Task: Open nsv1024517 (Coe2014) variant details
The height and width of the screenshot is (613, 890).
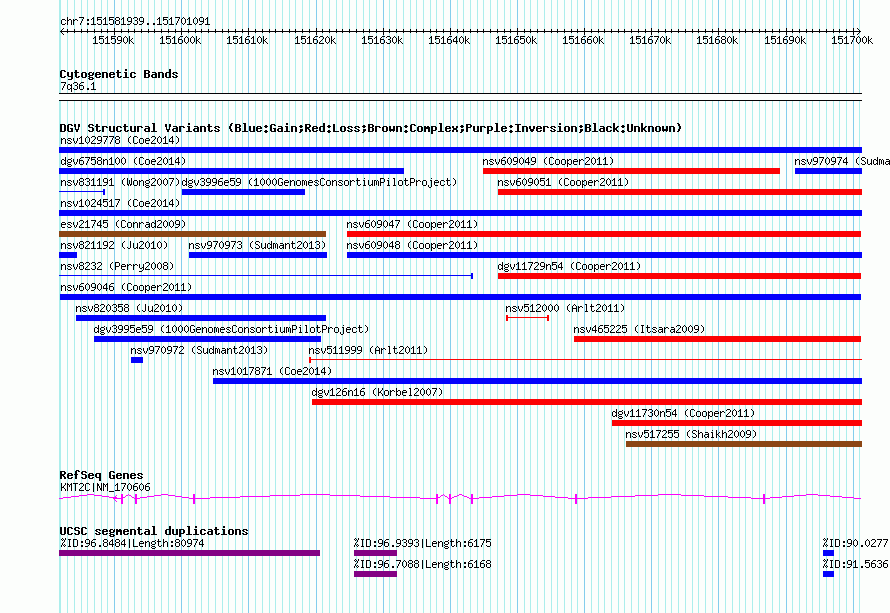Action: pos(460,213)
